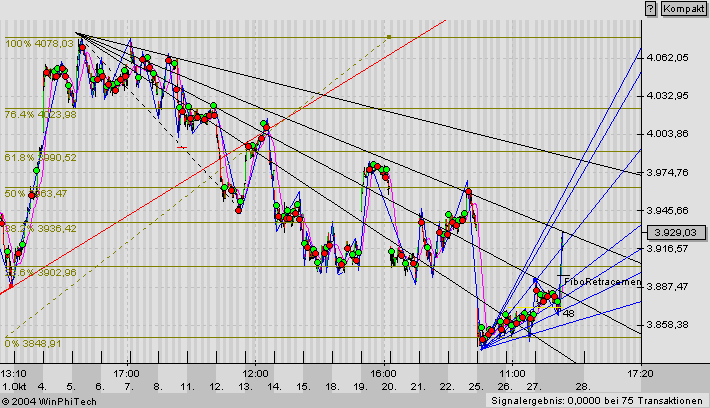
Task: Click the 2004 WinPhiTech copyright text
Action: (49, 402)
